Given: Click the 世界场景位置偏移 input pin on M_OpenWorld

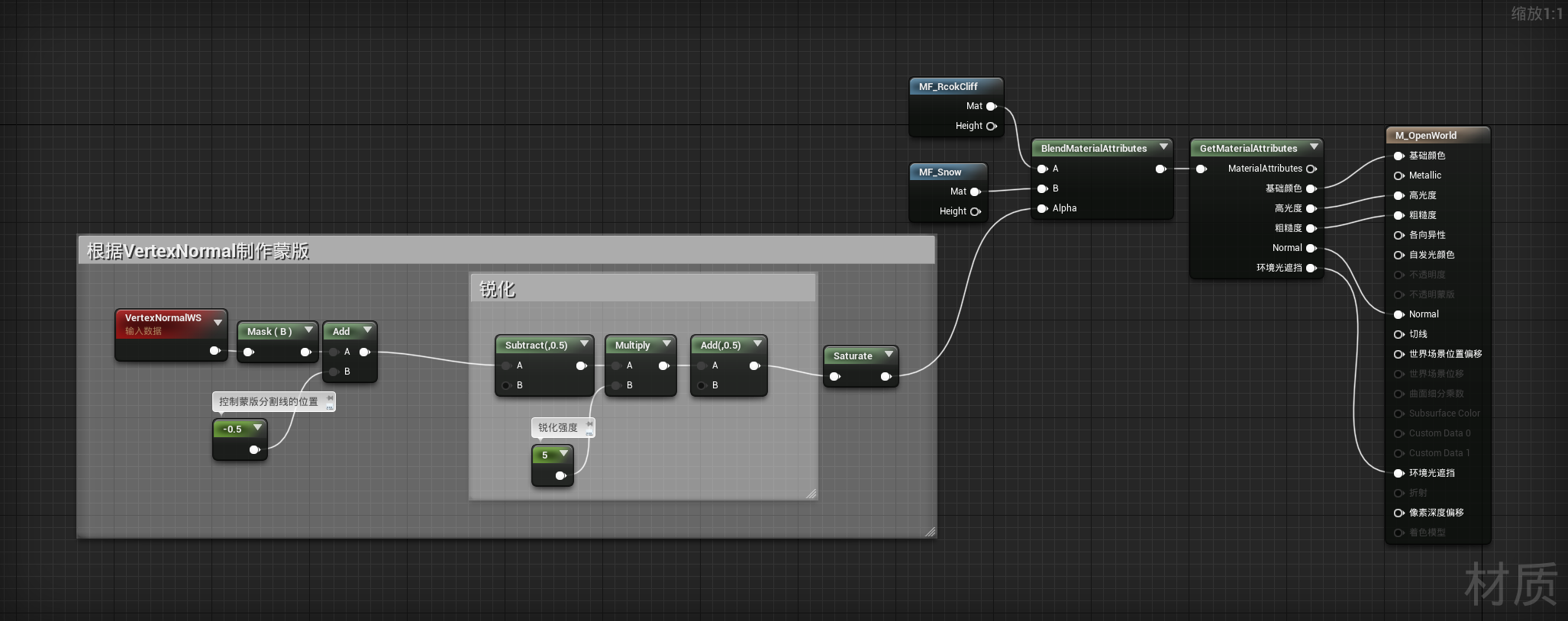Looking at the screenshot, I should click(1399, 355).
